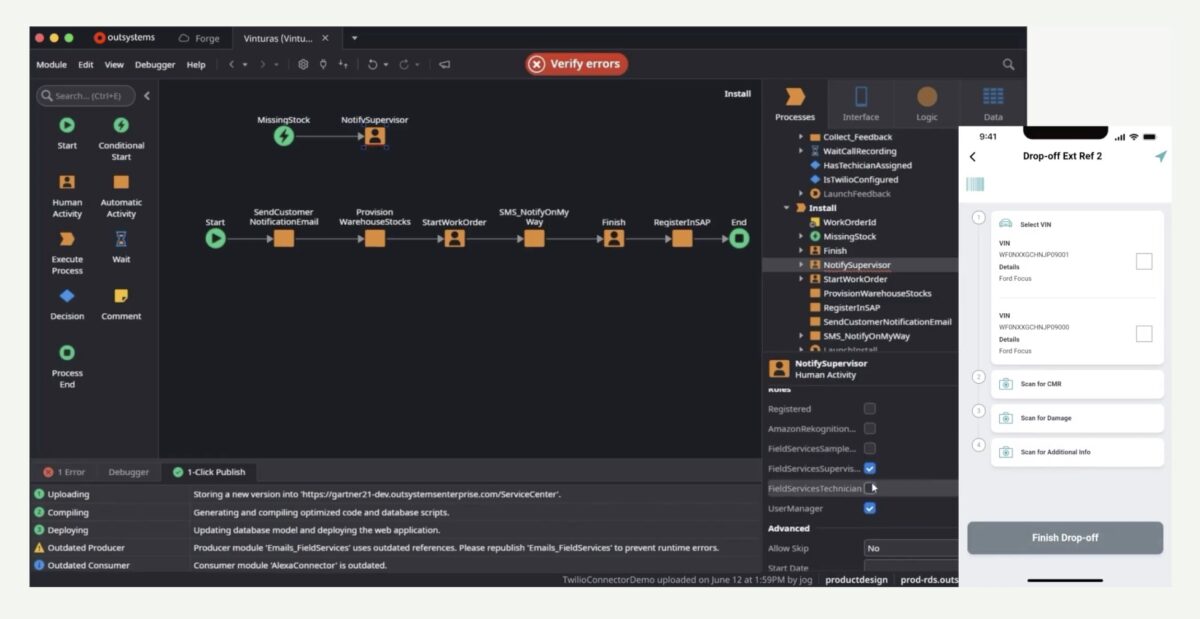
Task: Click the MissingStock node on canvas
Action: pos(284,136)
